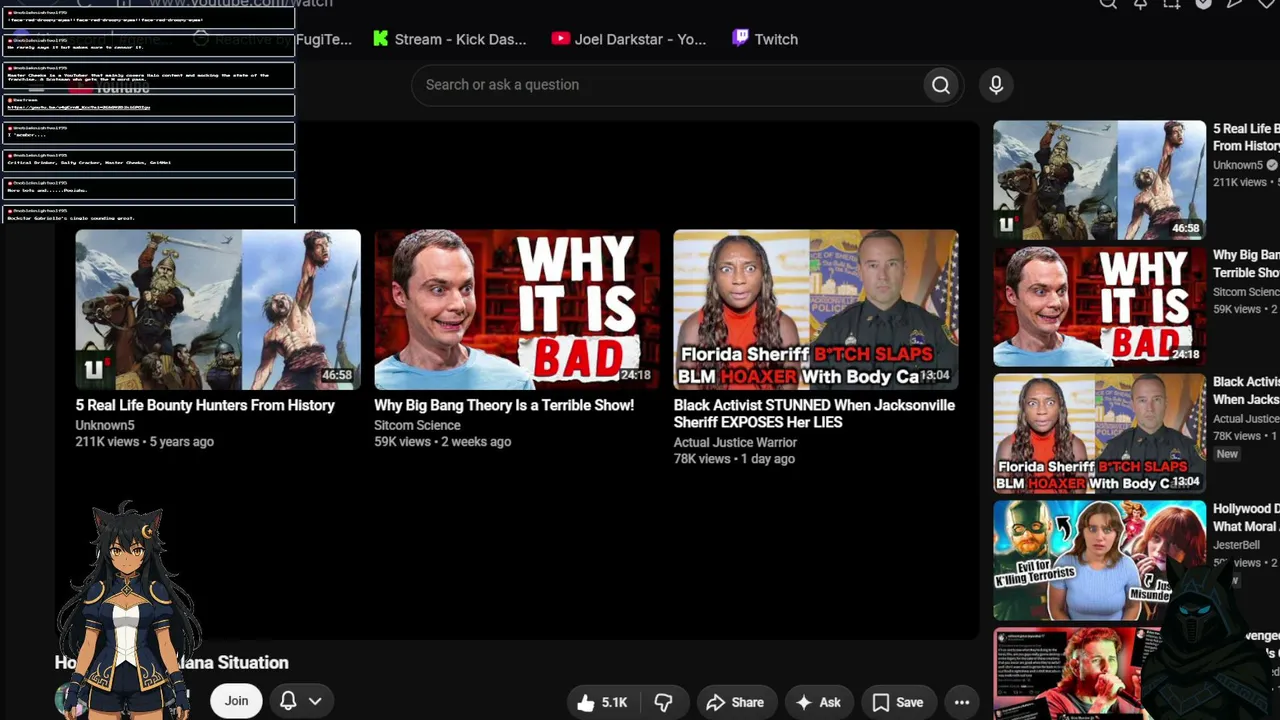The width and height of the screenshot is (1280, 720).
Task: Click the 46:58 duration badge on end-screen video
Action: point(337,376)
